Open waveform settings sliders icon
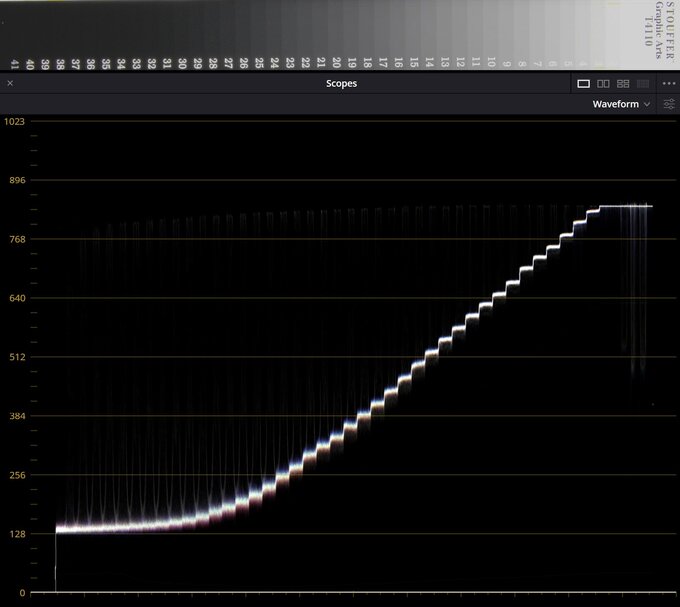The width and height of the screenshot is (680, 607). (x=669, y=104)
